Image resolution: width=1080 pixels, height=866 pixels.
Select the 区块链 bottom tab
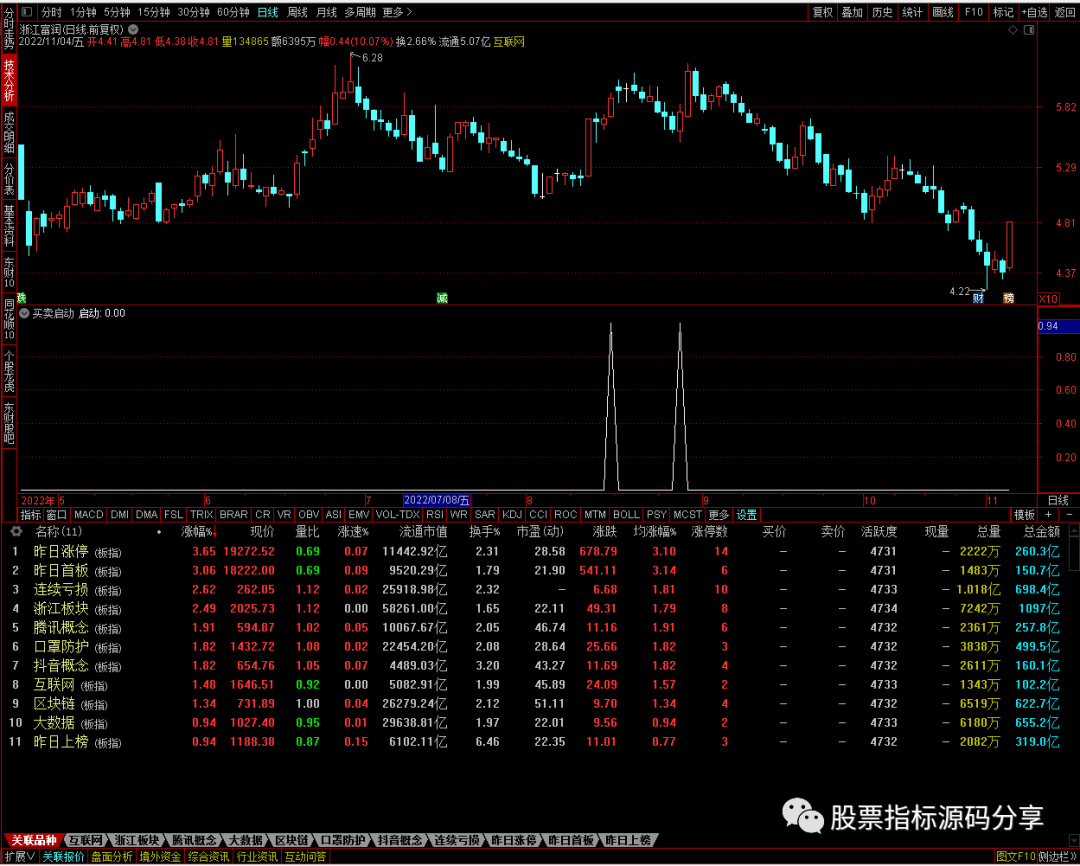[291, 841]
